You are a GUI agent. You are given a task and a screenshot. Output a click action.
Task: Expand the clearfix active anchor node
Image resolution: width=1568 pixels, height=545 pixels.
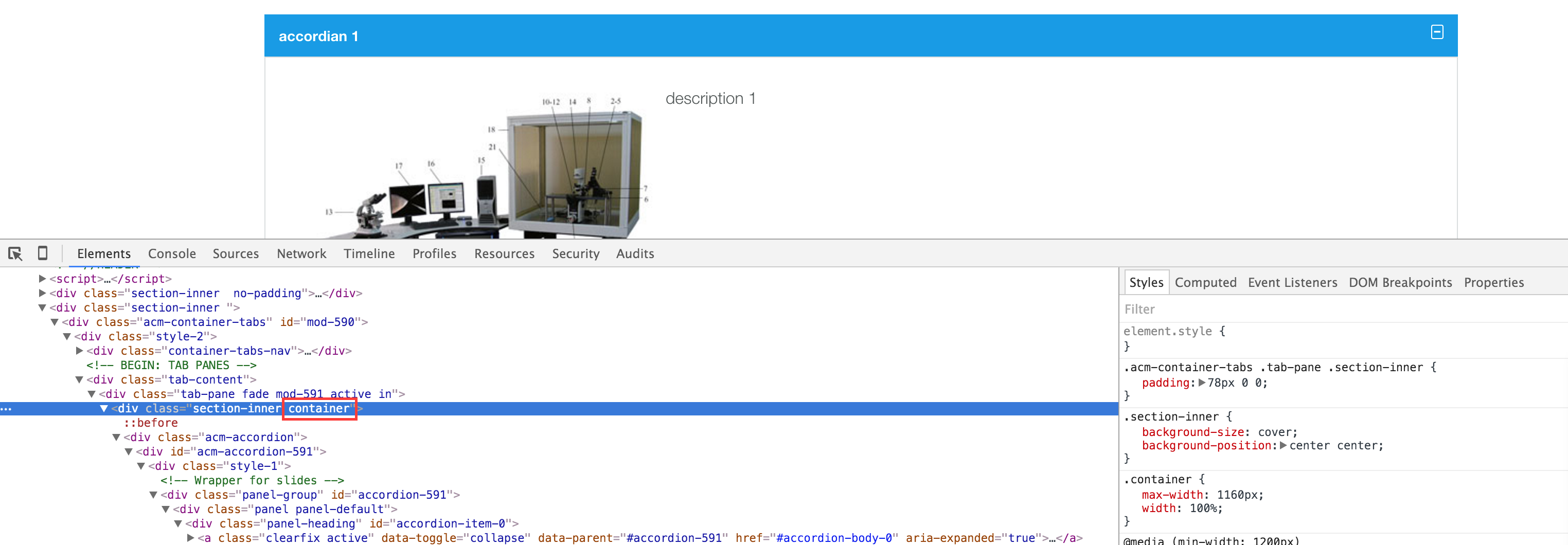190,538
